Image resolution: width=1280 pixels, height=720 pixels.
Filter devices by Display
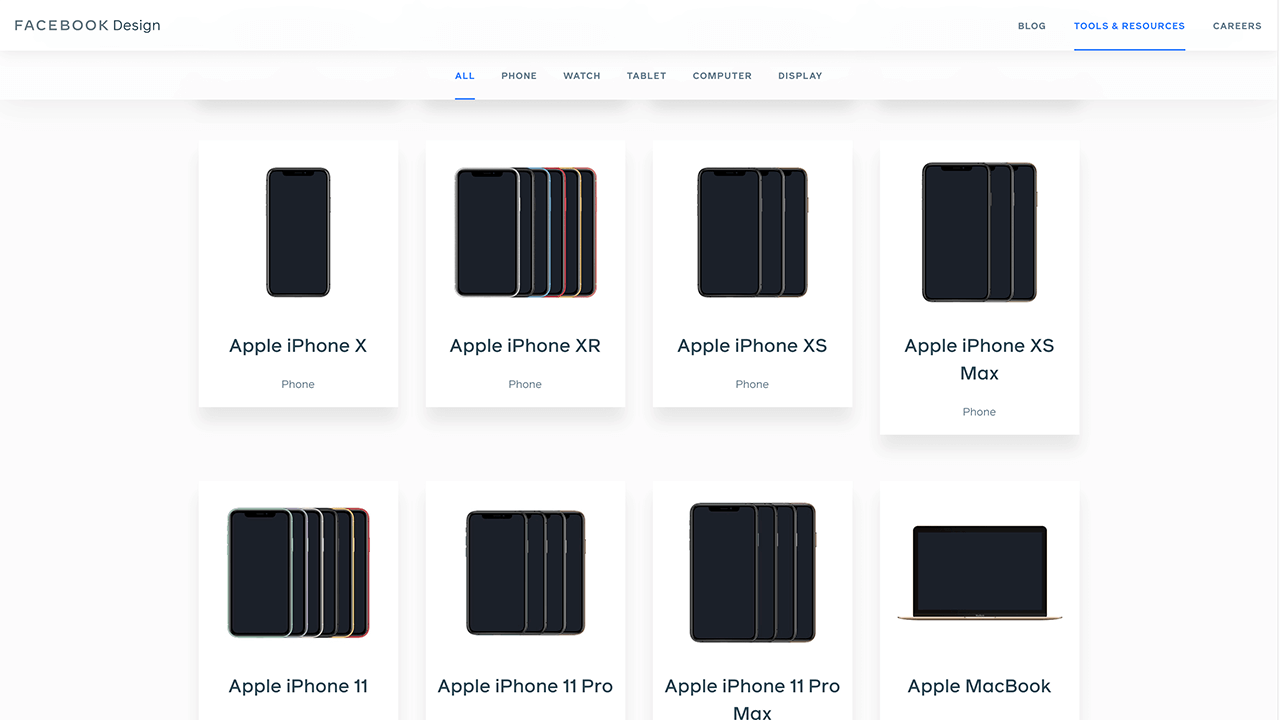[800, 76]
